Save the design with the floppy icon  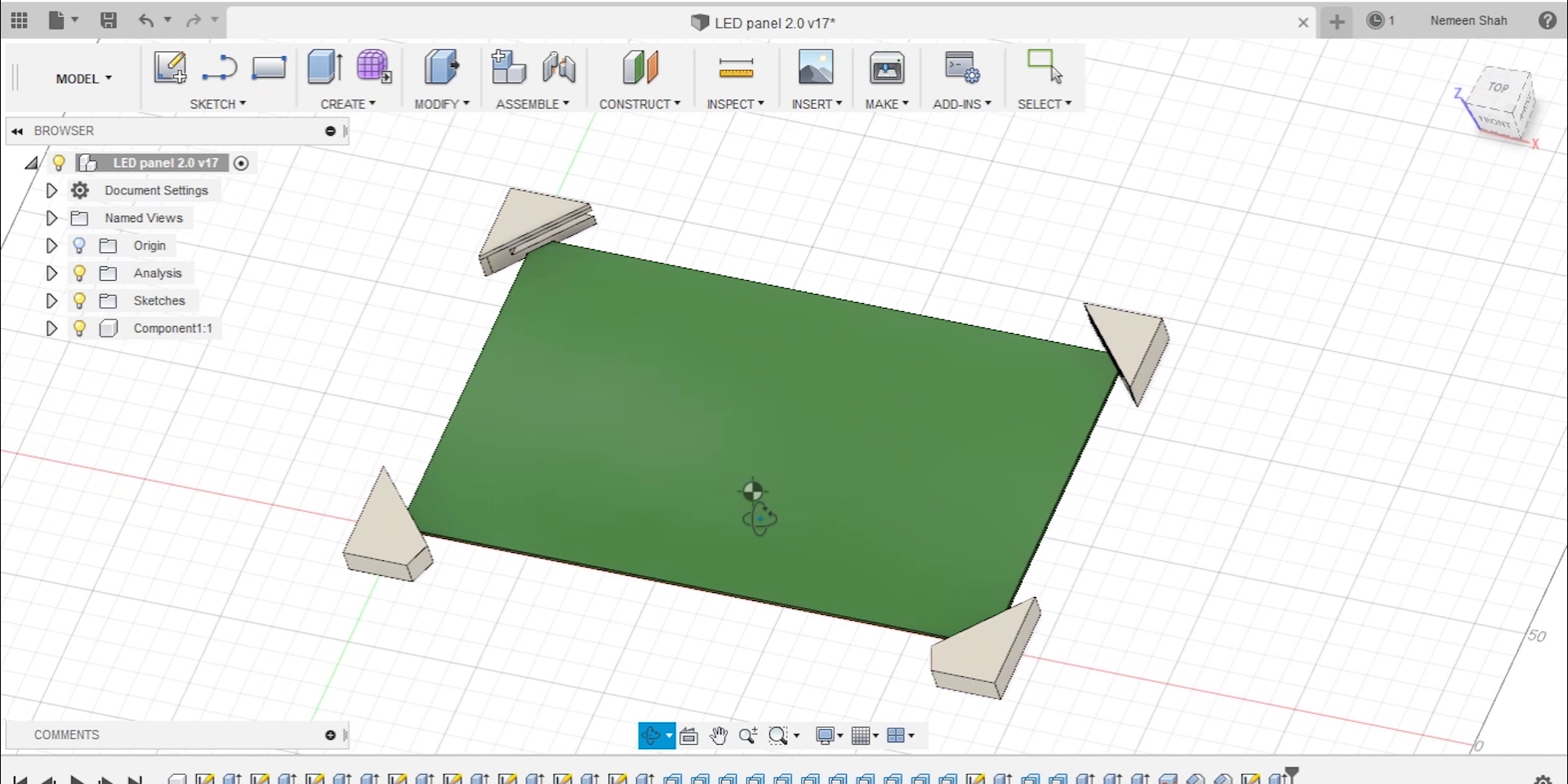click(108, 20)
